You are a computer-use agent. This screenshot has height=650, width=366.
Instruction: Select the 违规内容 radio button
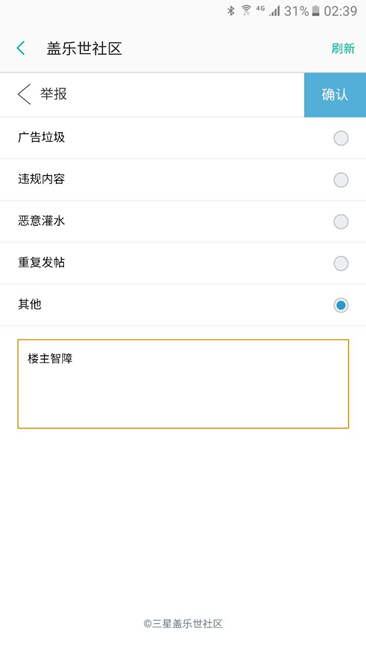click(341, 180)
